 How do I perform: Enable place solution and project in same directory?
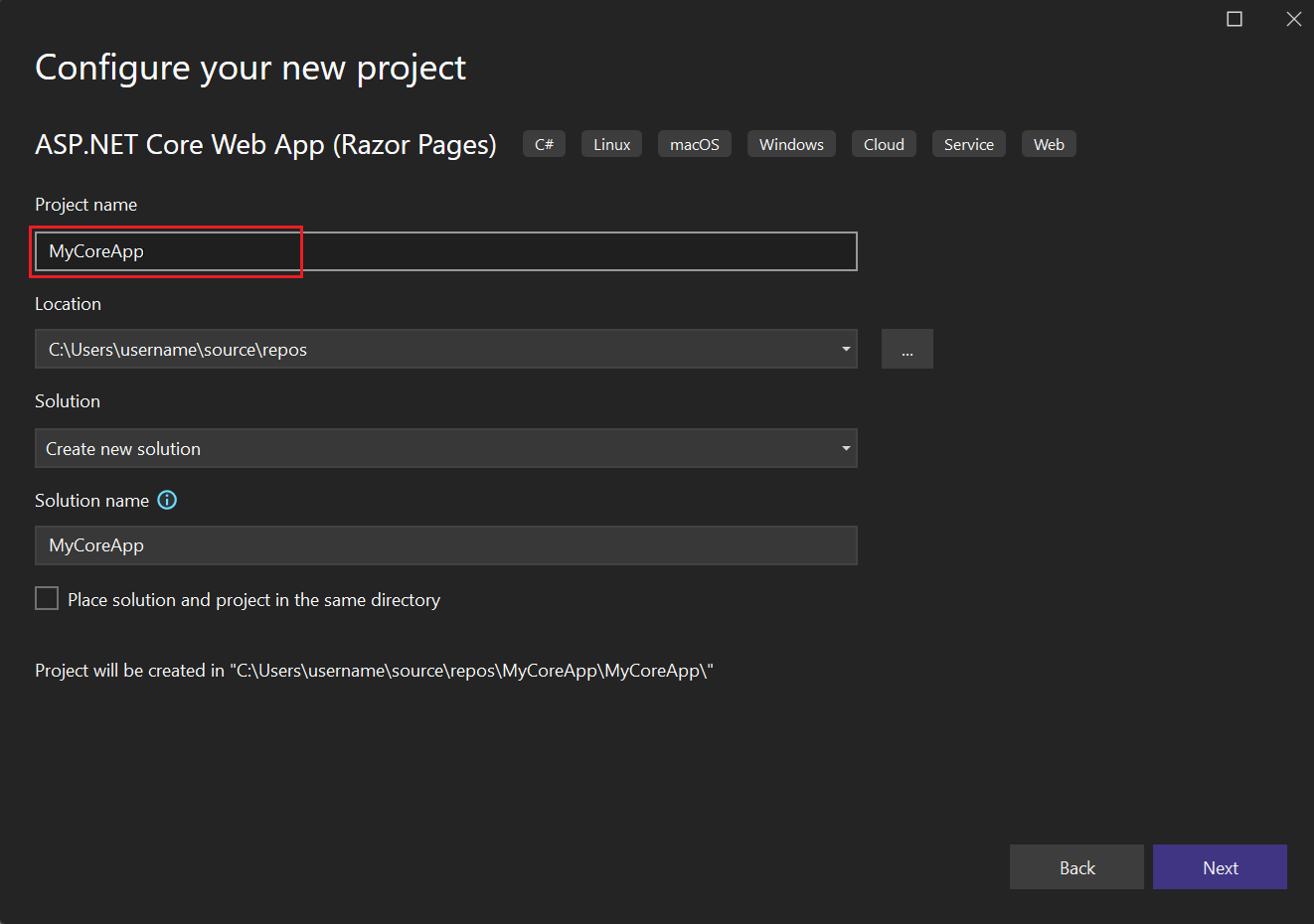click(47, 598)
